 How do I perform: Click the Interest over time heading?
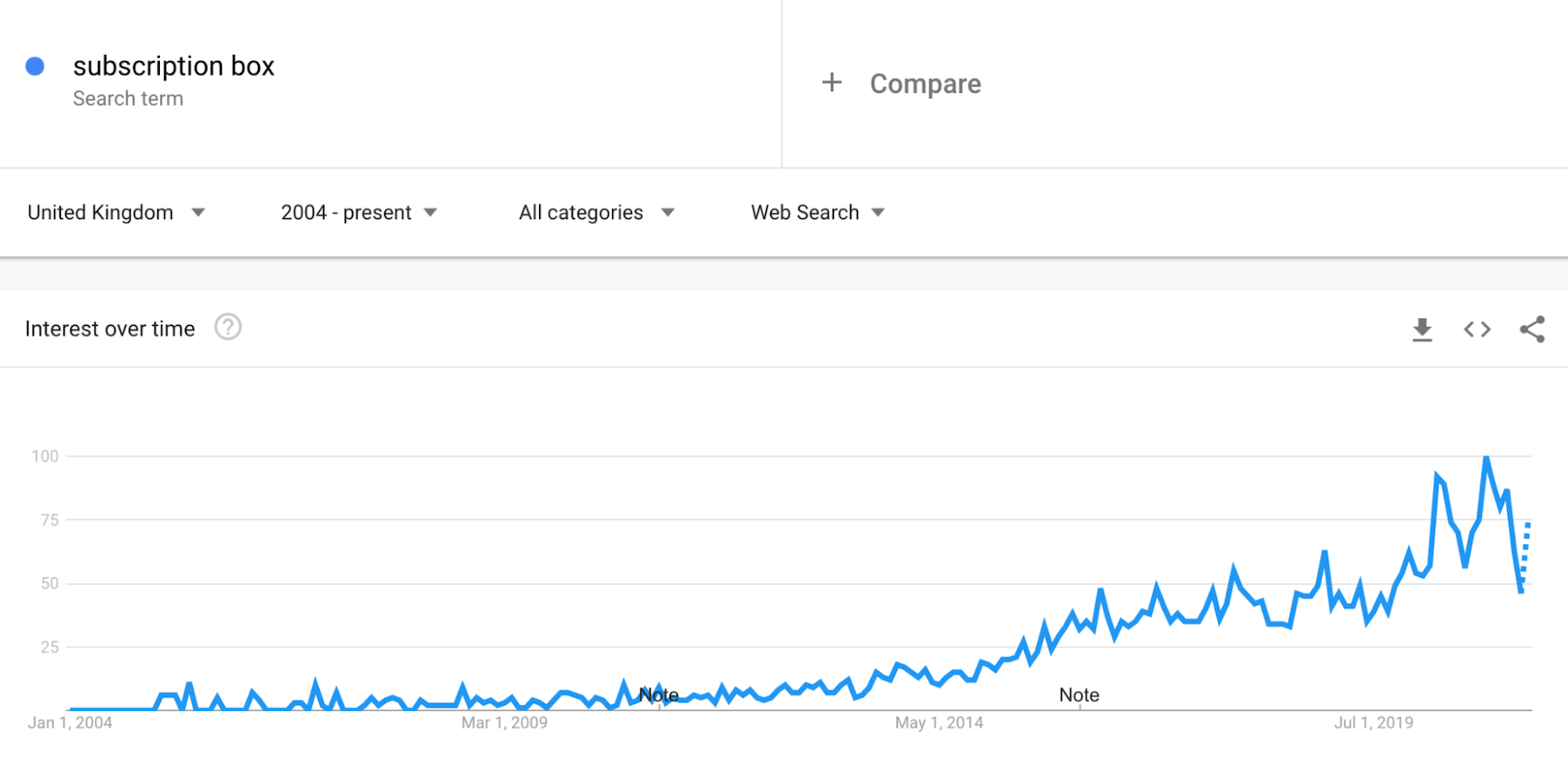[110, 328]
